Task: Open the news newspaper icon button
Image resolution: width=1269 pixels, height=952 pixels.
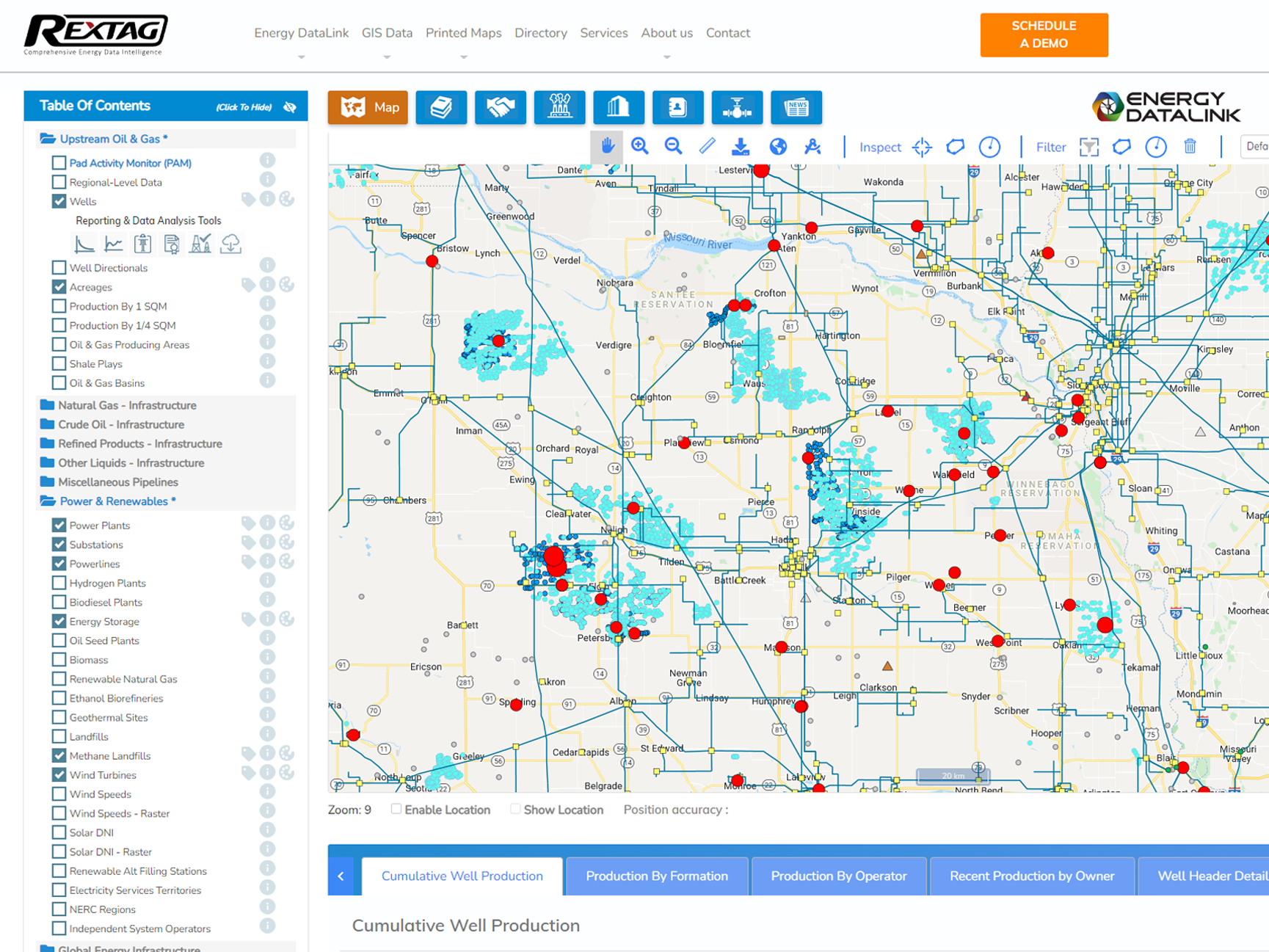Action: tap(796, 108)
